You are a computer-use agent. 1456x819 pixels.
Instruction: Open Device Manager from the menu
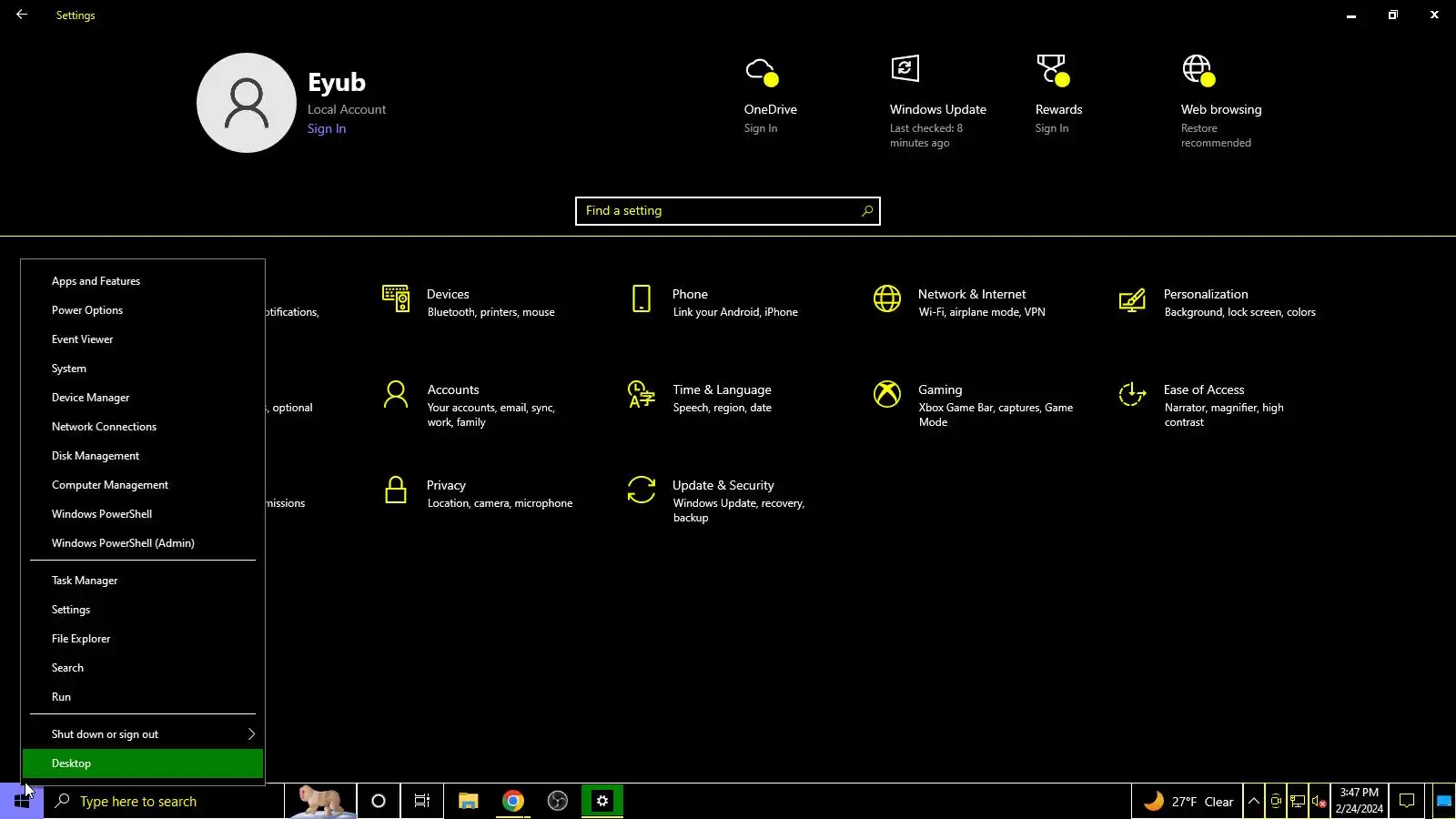(x=143, y=398)
